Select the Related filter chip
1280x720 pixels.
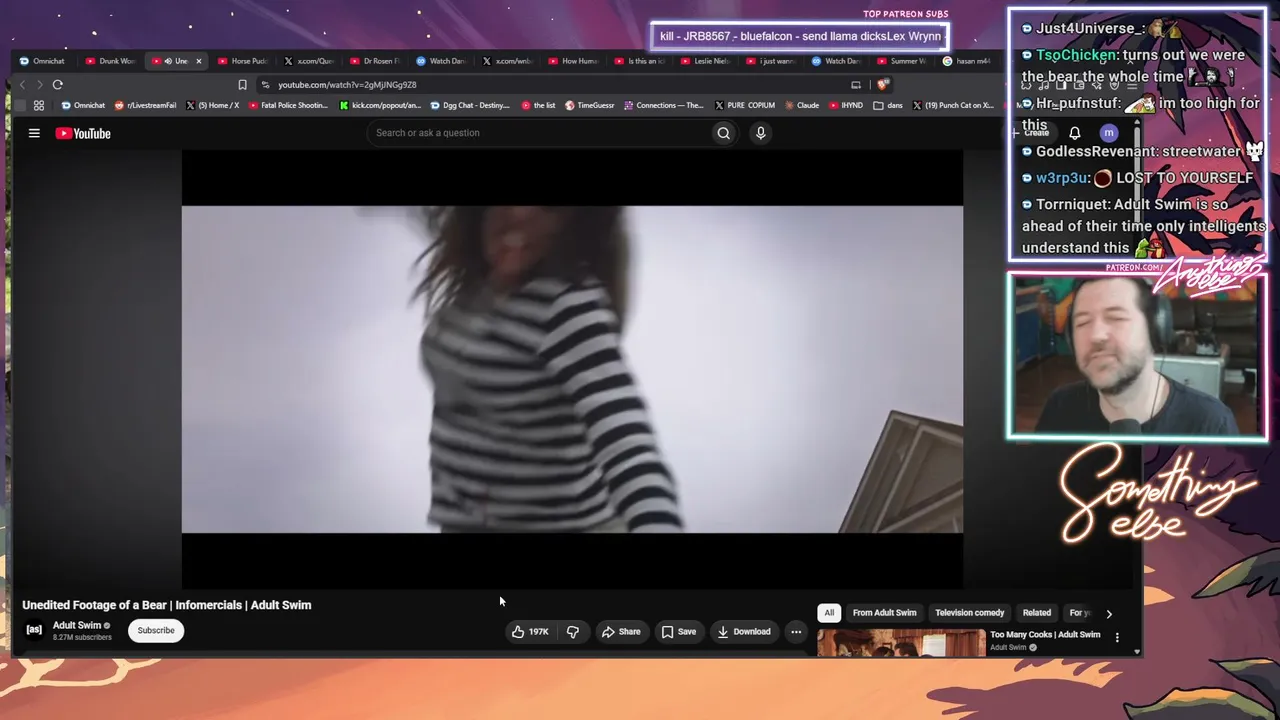tap(1036, 613)
